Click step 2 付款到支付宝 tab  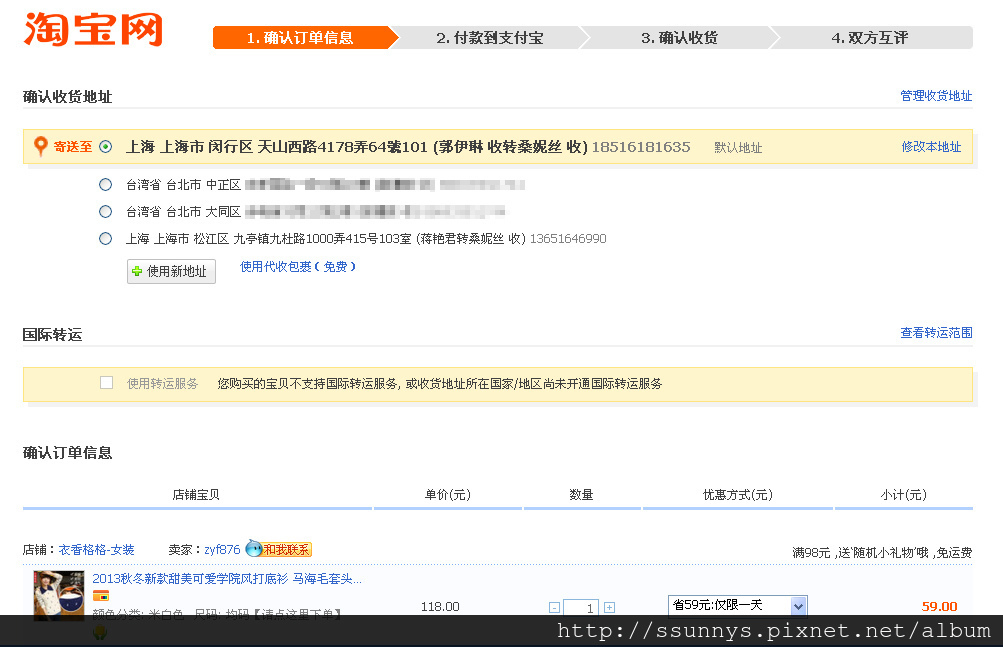coord(489,38)
